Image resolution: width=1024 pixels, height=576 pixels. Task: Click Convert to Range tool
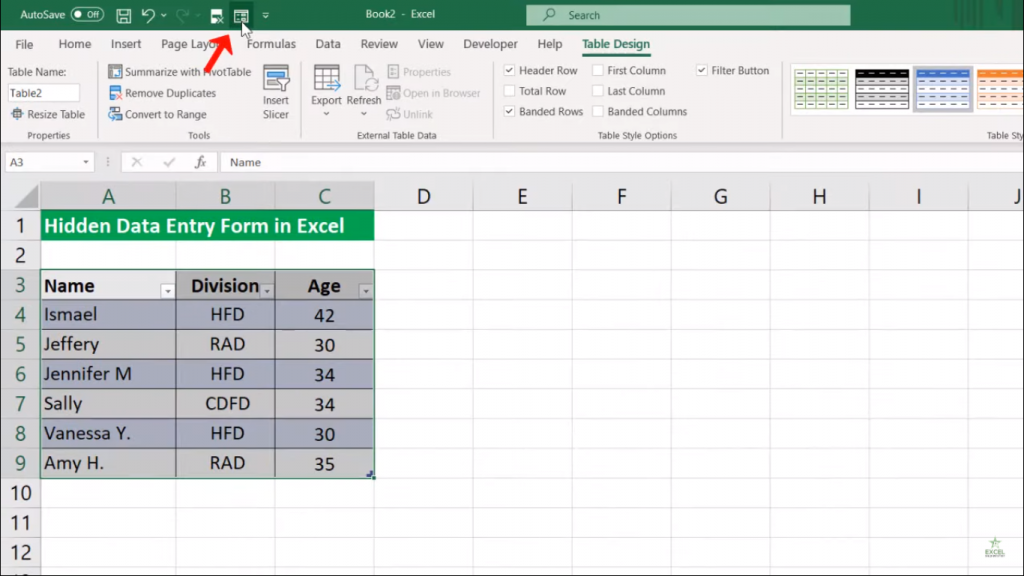tap(157, 114)
